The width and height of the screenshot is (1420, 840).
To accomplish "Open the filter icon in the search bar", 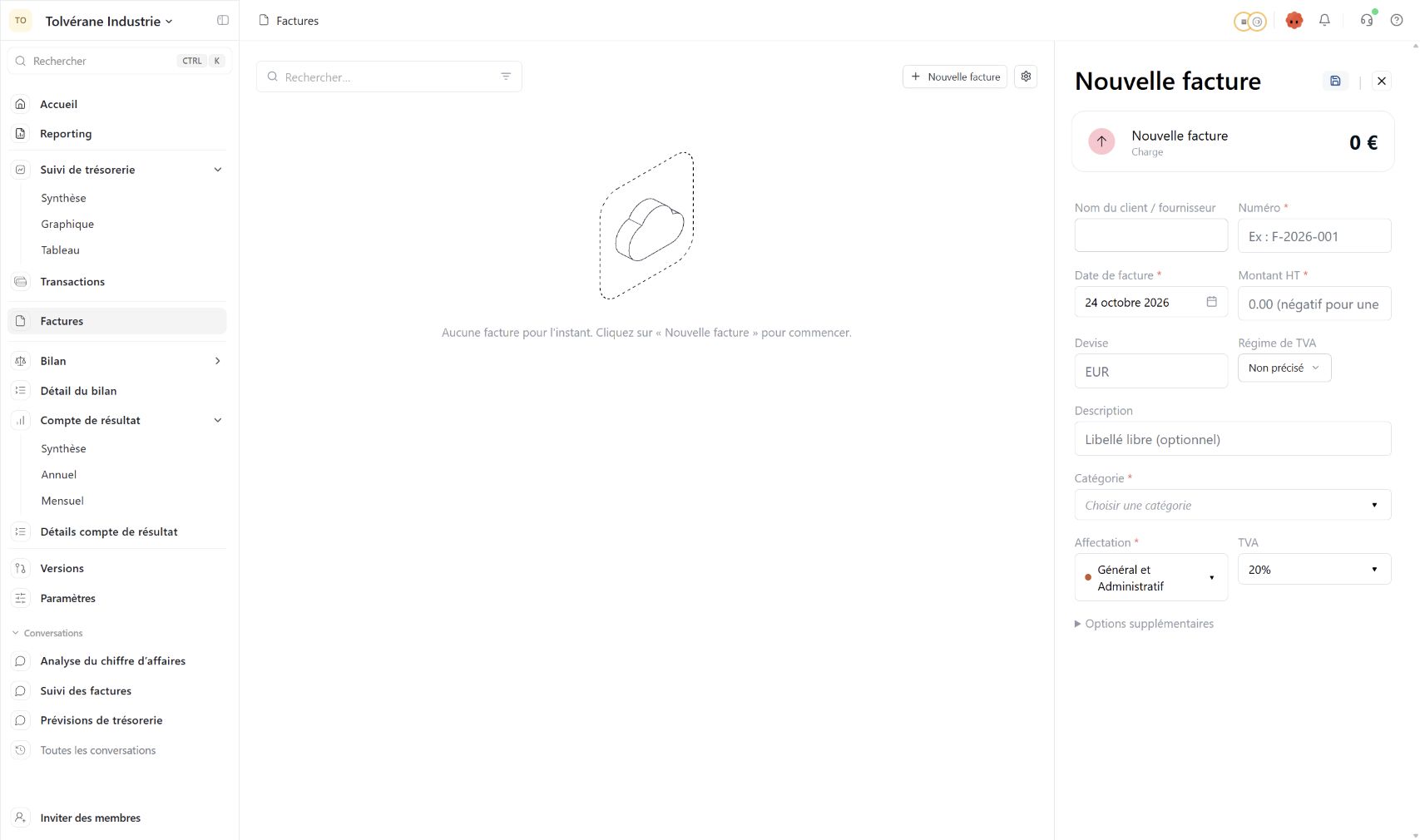I will 506,77.
